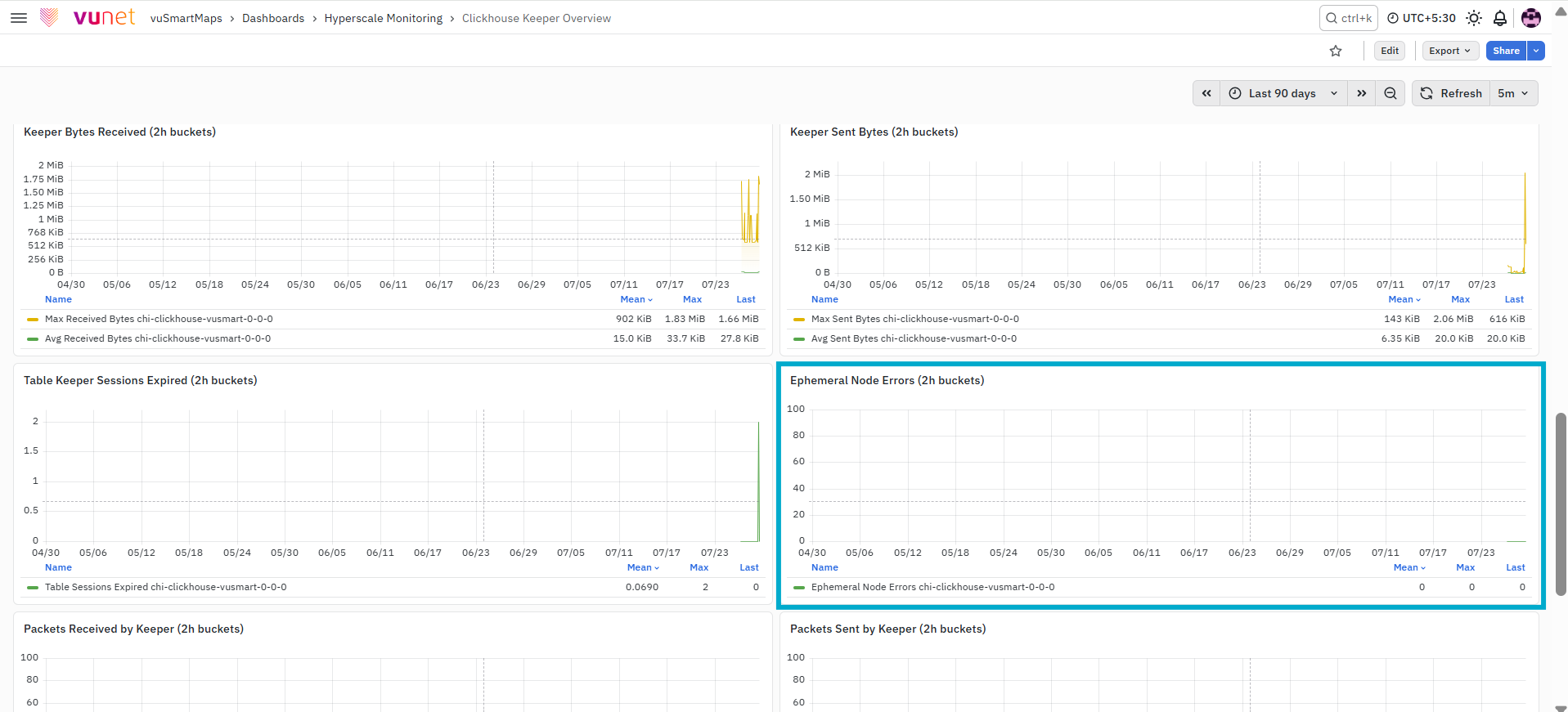Sort Keeper Bytes Received legend by Max
The image size is (1568, 712).
click(x=692, y=299)
